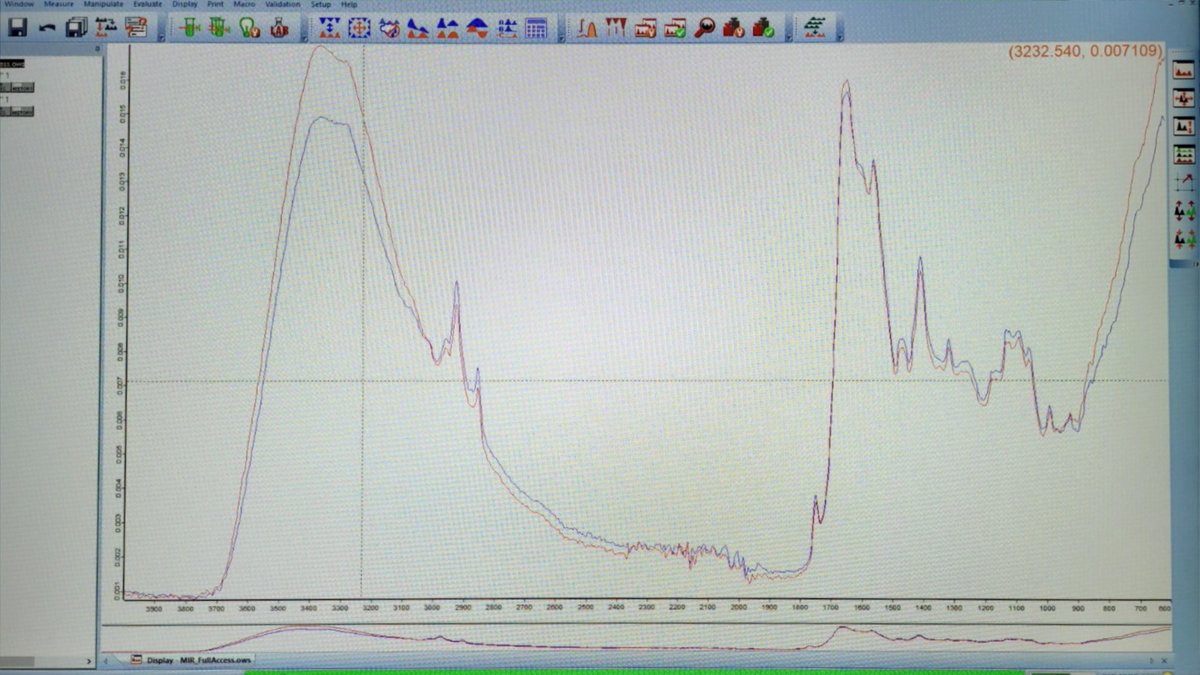
Task: Click the upper red-green arrows icon on right sidebar
Action: point(1184,210)
